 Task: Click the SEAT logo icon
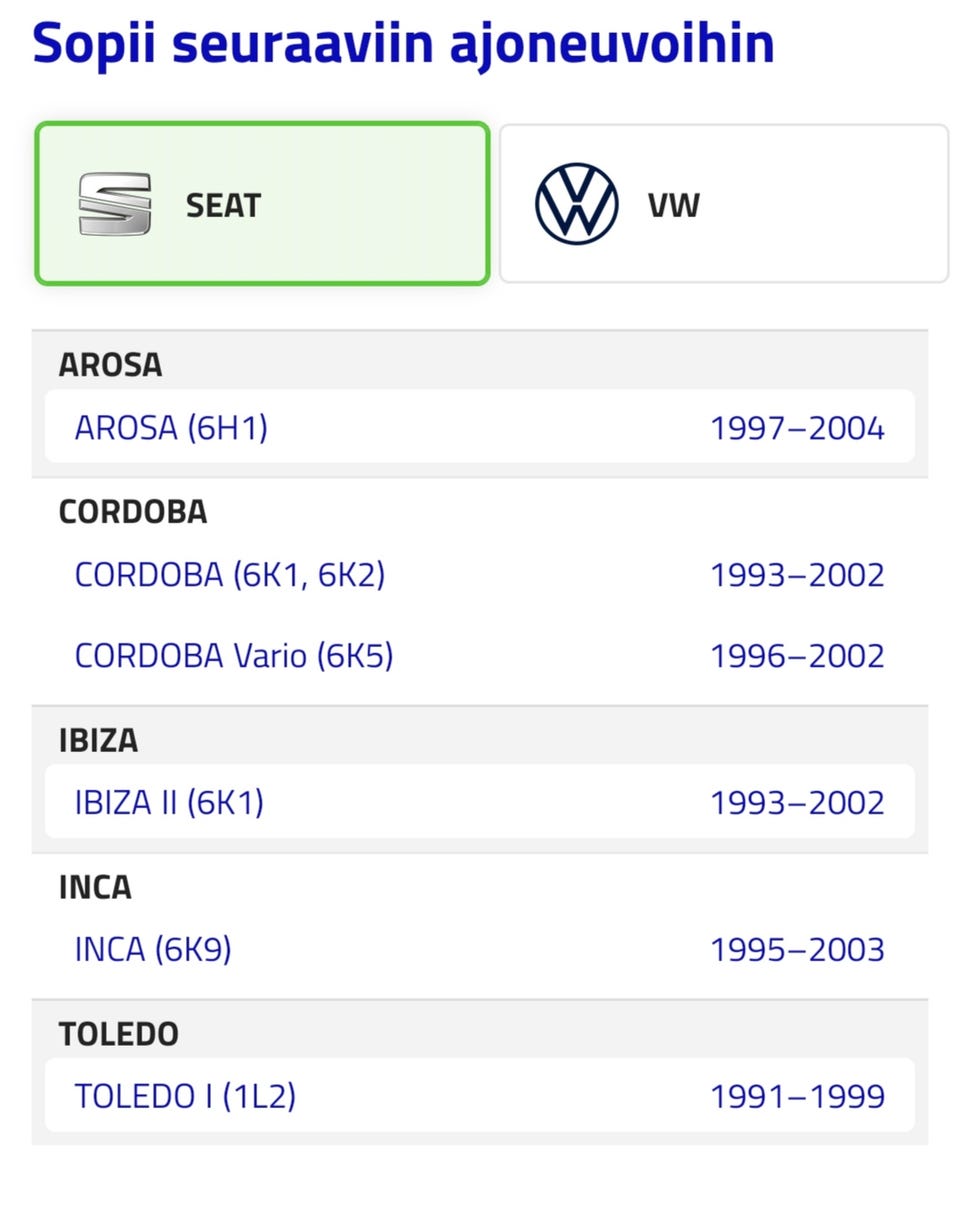[x=115, y=204]
